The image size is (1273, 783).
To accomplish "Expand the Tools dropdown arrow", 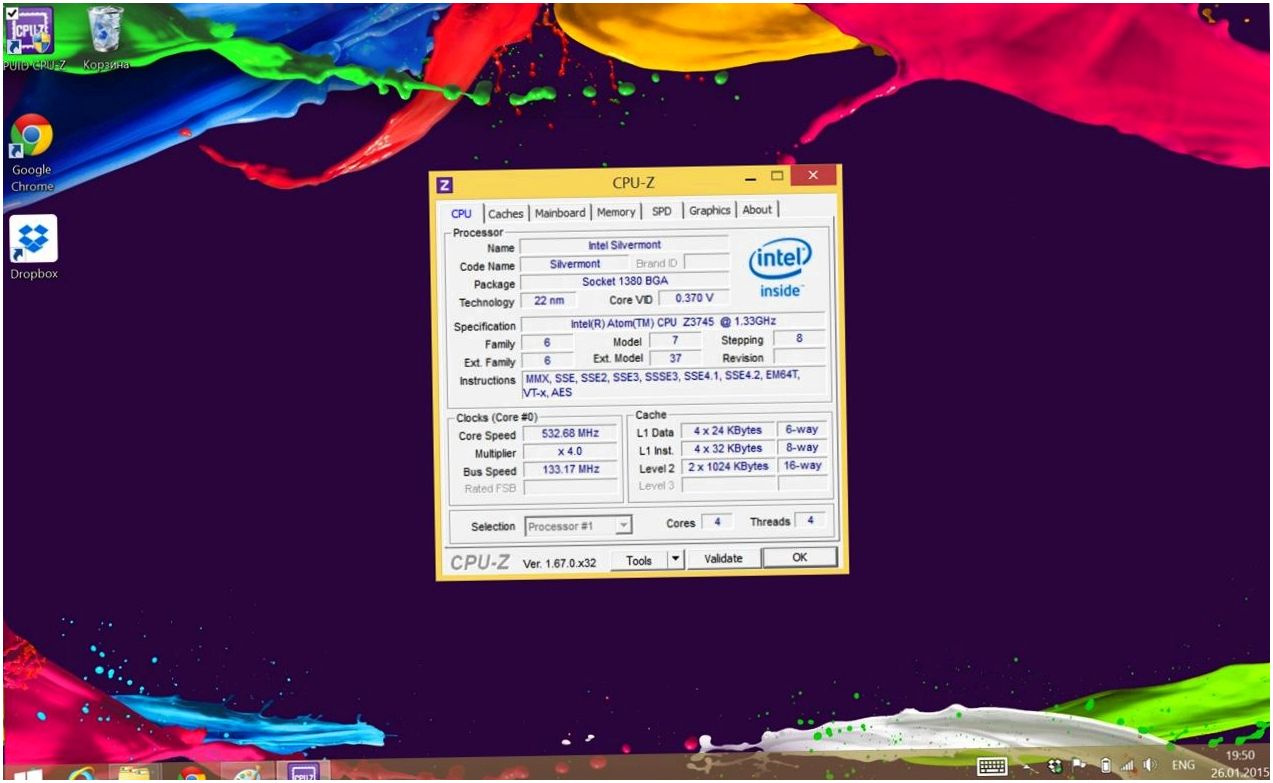I will 675,559.
